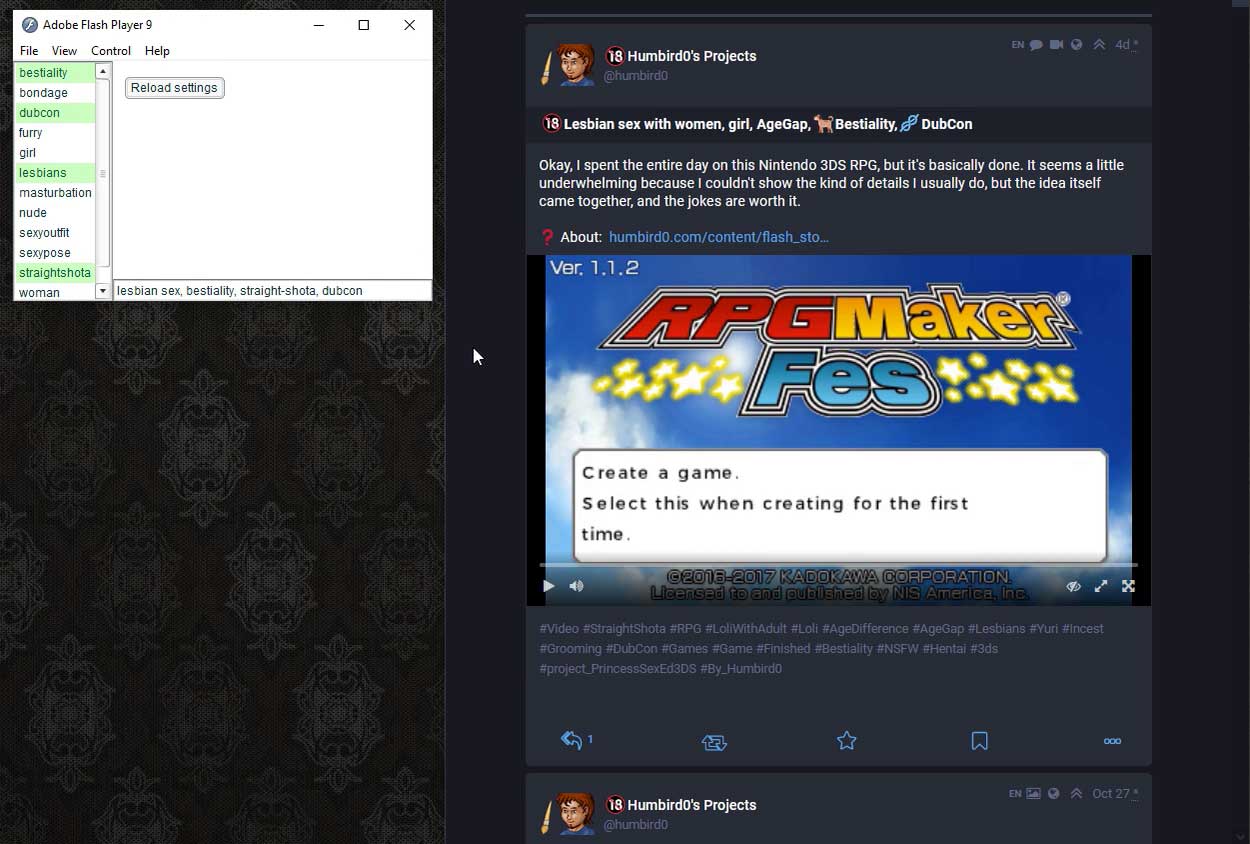This screenshot has width=1250, height=844.
Task: Click the globe visibility icon in first post header
Action: [x=1076, y=45]
